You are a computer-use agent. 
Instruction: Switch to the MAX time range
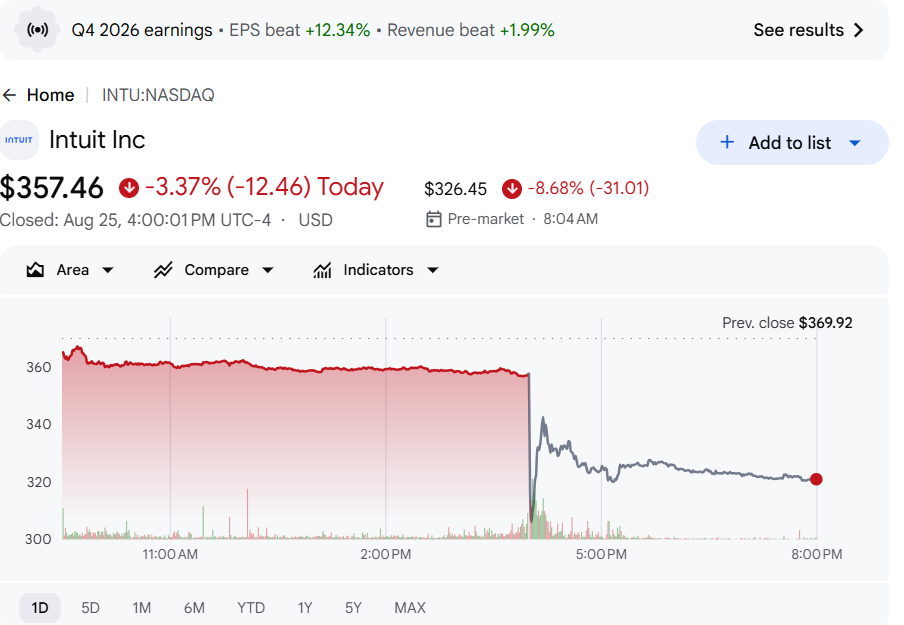[x=410, y=608]
